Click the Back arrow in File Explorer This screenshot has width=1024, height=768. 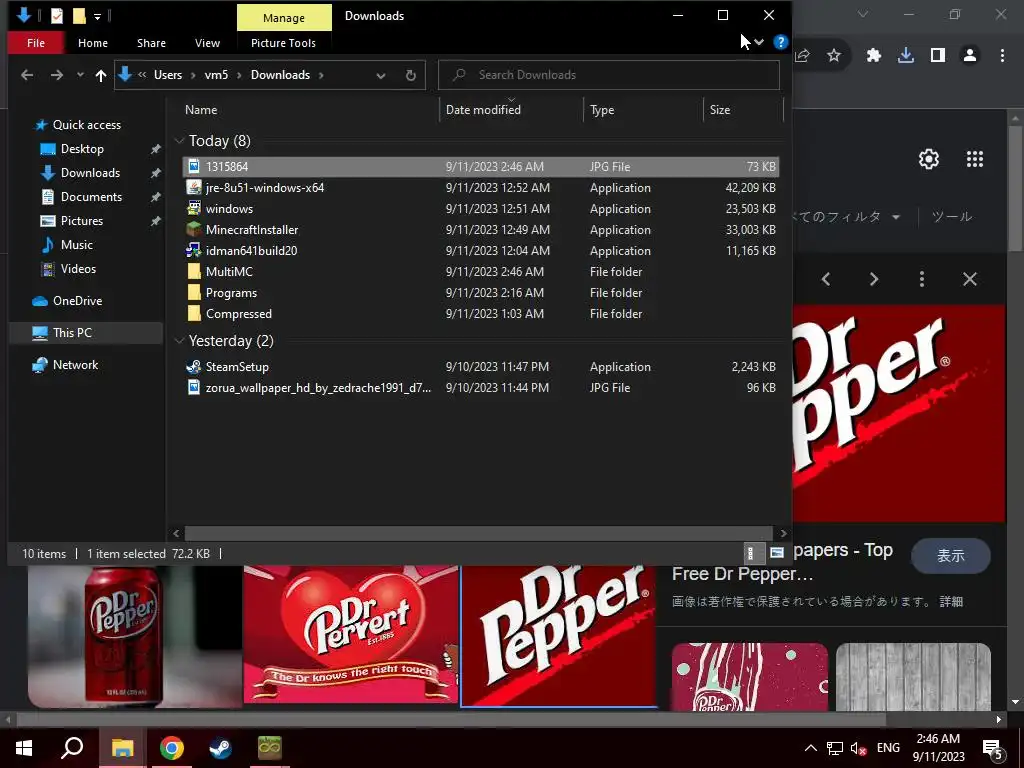tap(27, 75)
